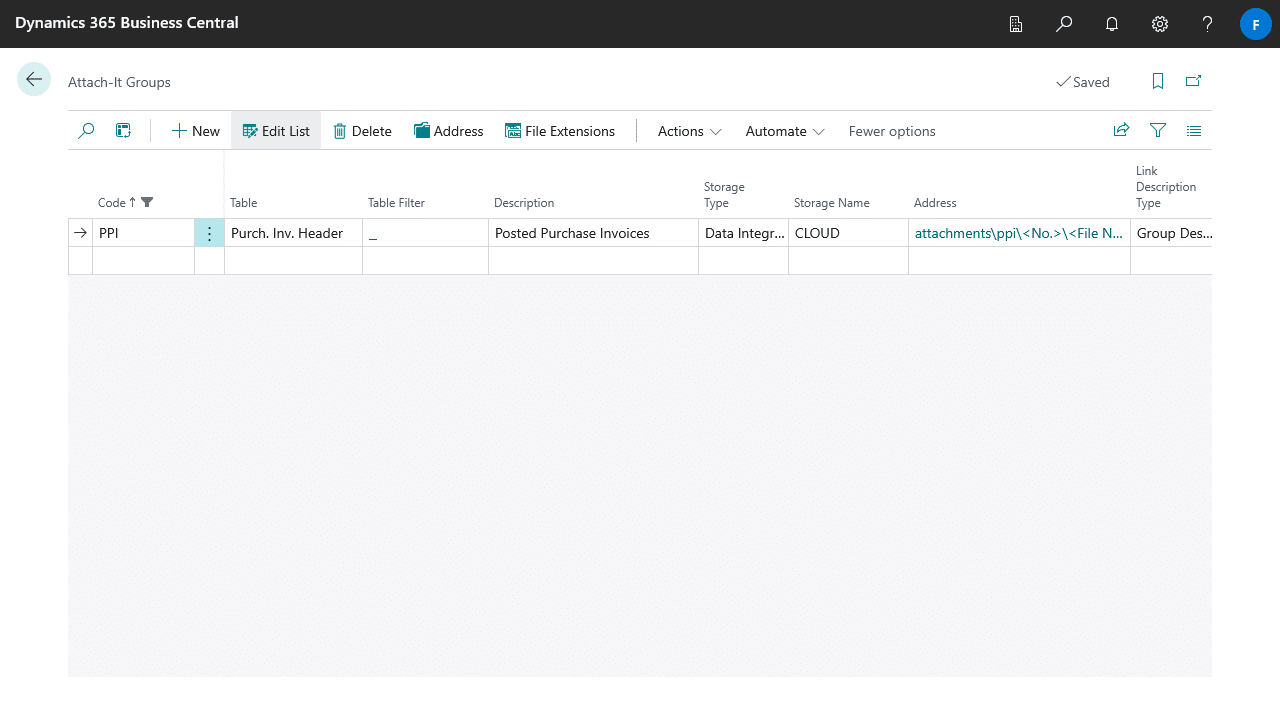
Task: Open the search magnifier in top bar
Action: pos(1064,24)
